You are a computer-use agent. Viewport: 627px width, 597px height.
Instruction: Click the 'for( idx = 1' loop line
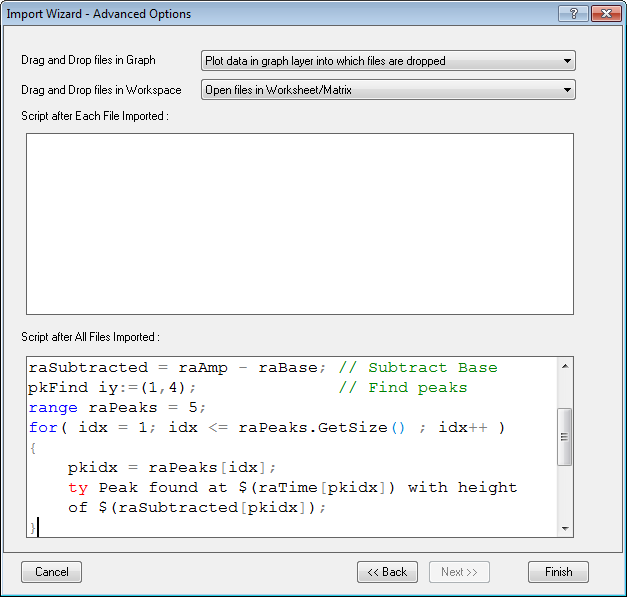tap(267, 428)
